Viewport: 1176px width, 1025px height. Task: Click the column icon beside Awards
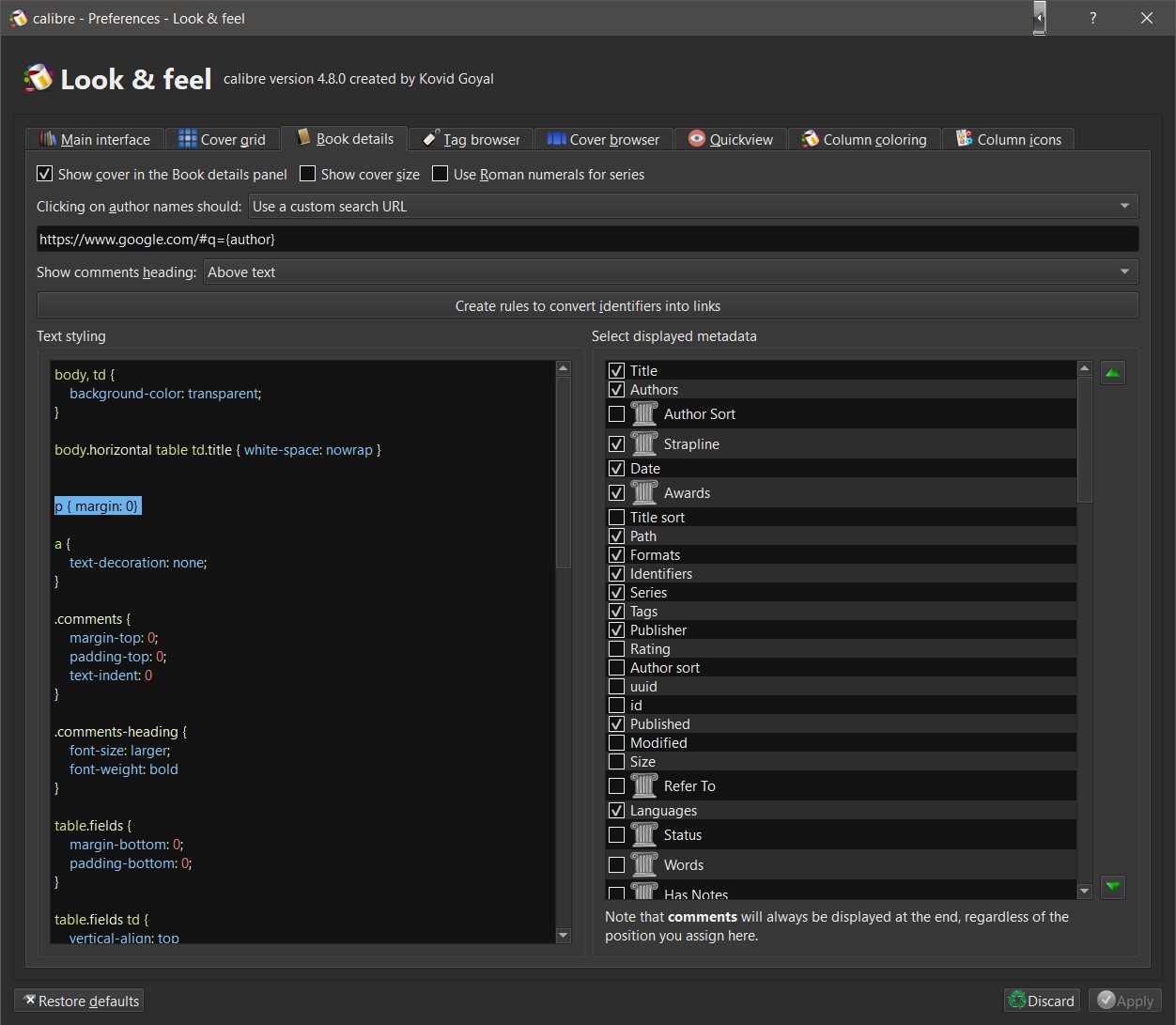click(644, 492)
